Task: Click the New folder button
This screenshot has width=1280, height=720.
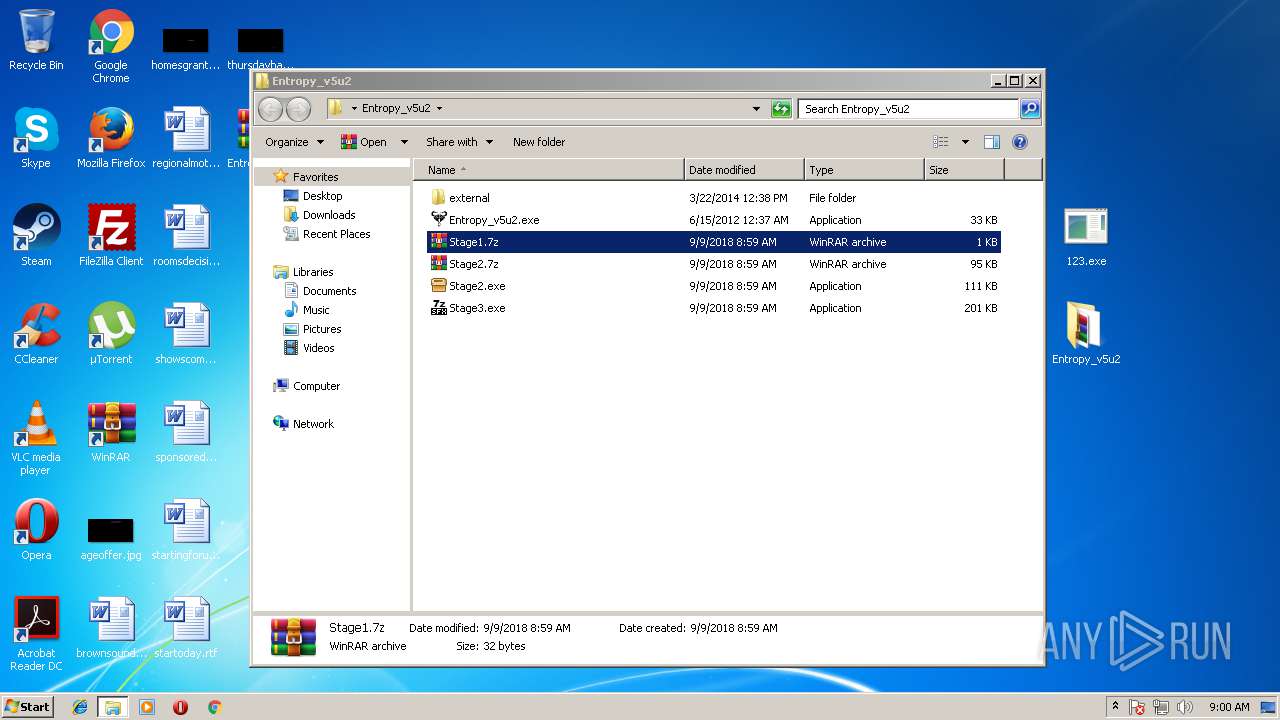Action: coord(539,142)
